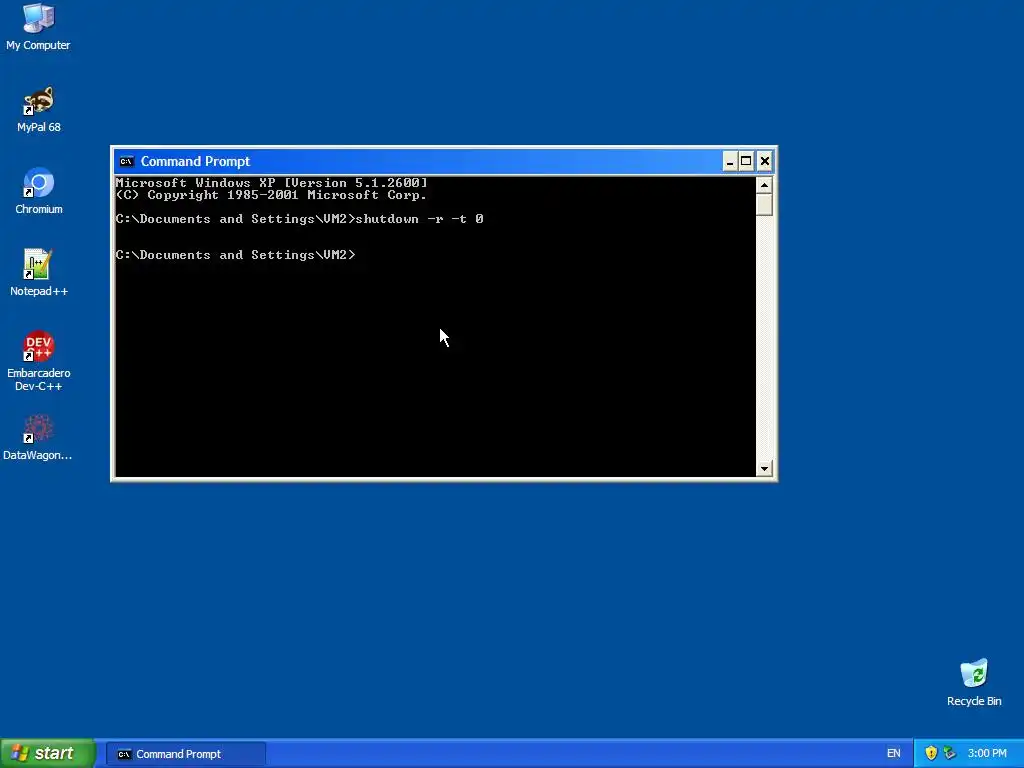Image resolution: width=1024 pixels, height=768 pixels.
Task: Click the Copyright 1985-2001 Microsoft Corp. line
Action: (x=272, y=195)
